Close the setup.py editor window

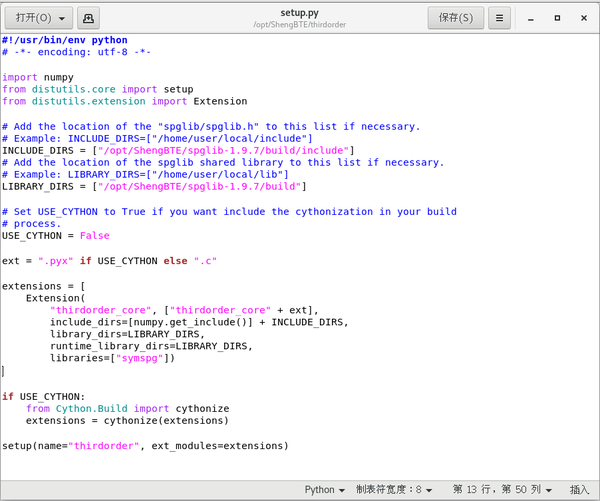(x=584, y=18)
